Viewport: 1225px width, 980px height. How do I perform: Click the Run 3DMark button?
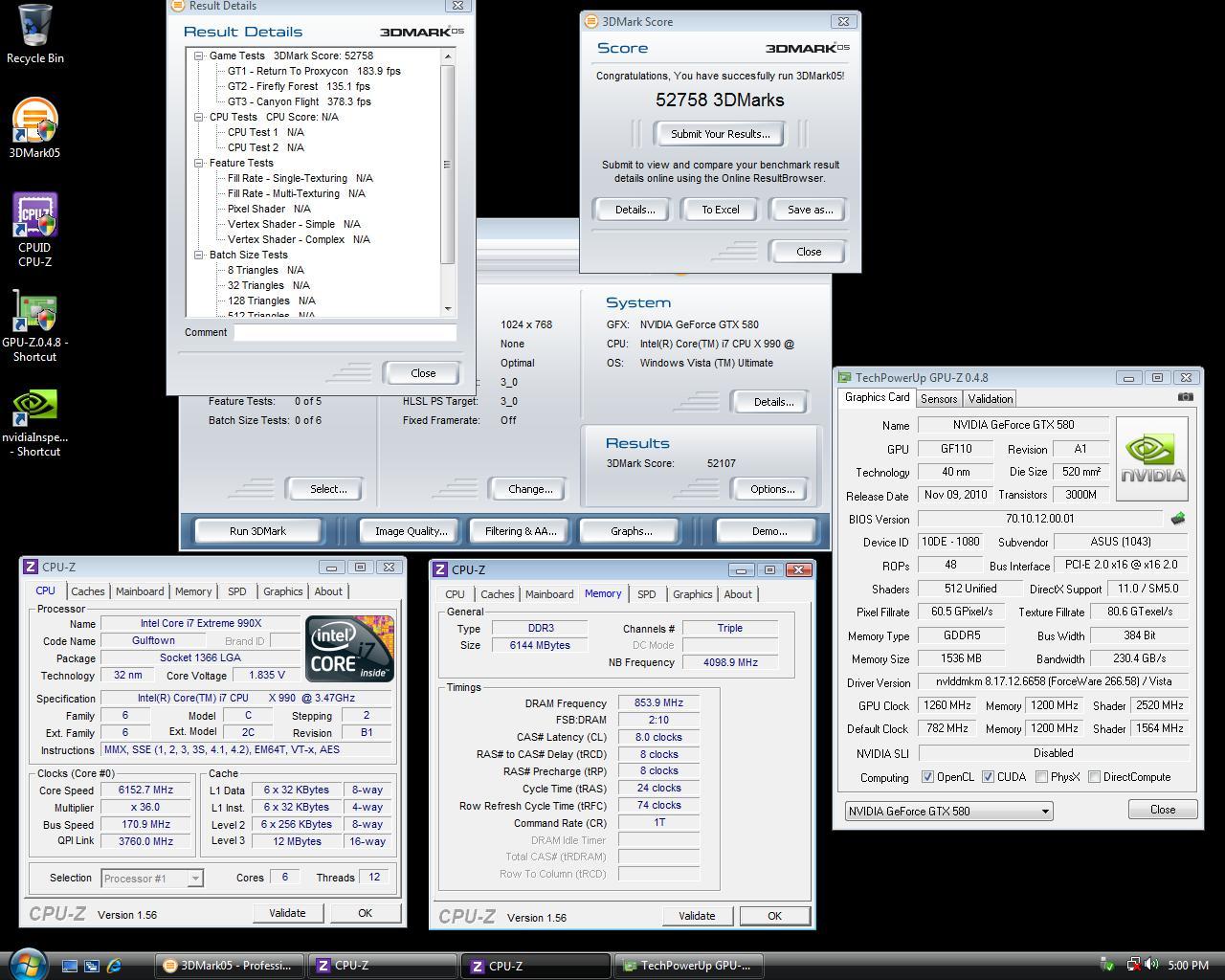click(x=257, y=531)
